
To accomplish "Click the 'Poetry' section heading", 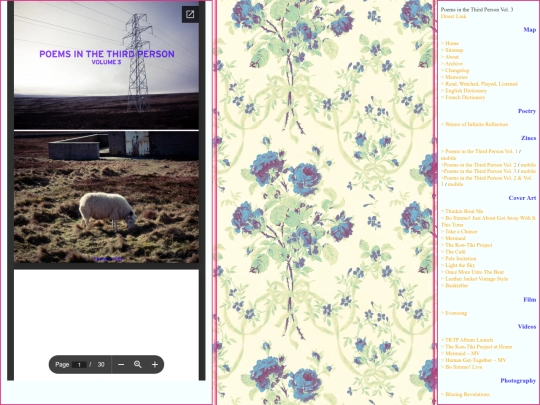I will 527,111.
